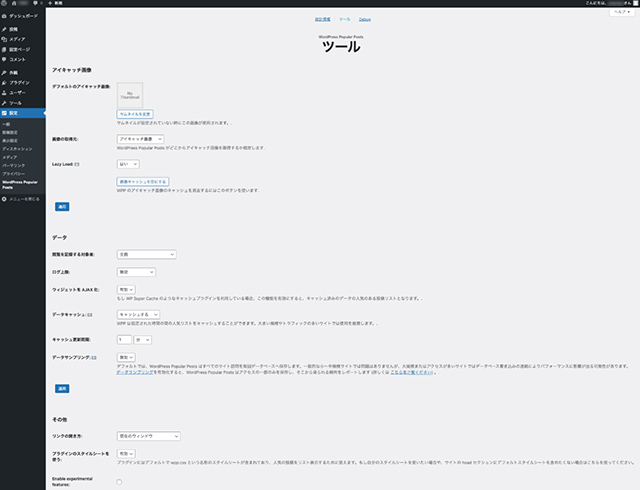Click the user avatar in admin bar
This screenshot has width=640, height=490.
tap(635, 3)
